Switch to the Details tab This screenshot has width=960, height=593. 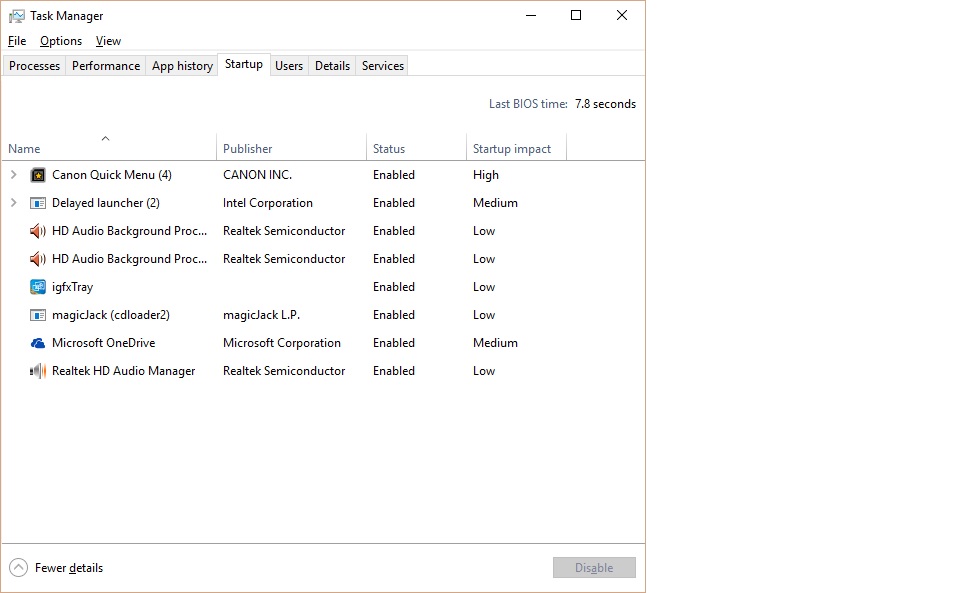click(332, 65)
